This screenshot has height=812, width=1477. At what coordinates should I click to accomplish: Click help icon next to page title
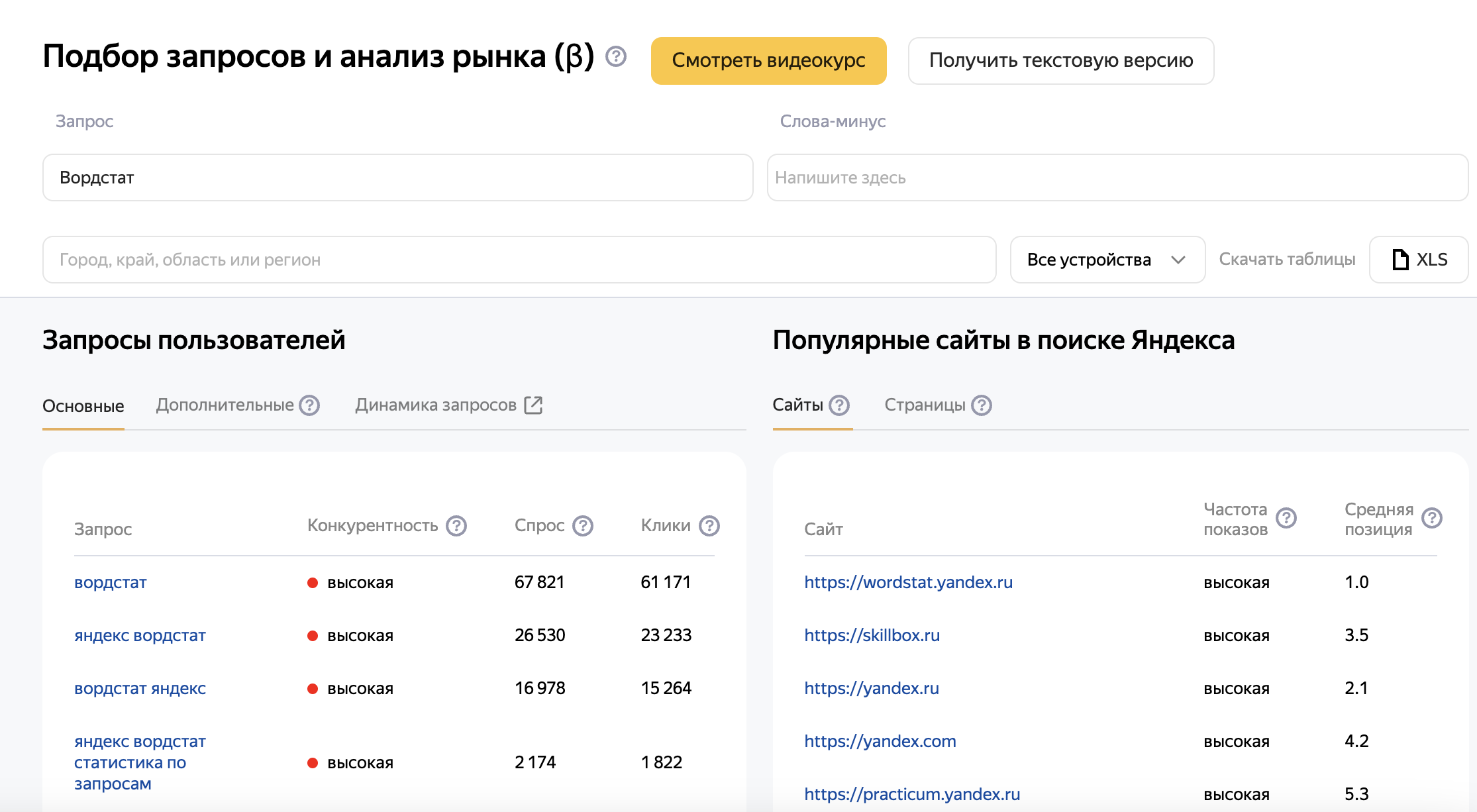616,56
